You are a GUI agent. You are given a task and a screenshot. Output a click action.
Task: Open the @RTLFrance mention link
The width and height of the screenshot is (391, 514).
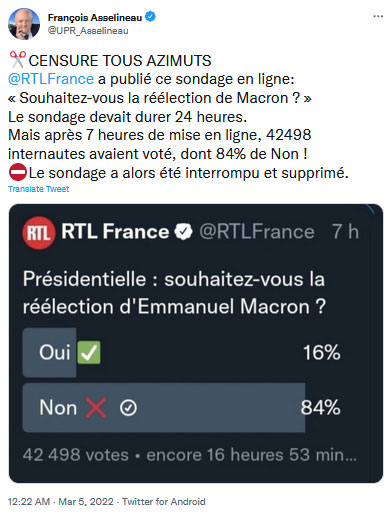pyautogui.click(x=51, y=79)
